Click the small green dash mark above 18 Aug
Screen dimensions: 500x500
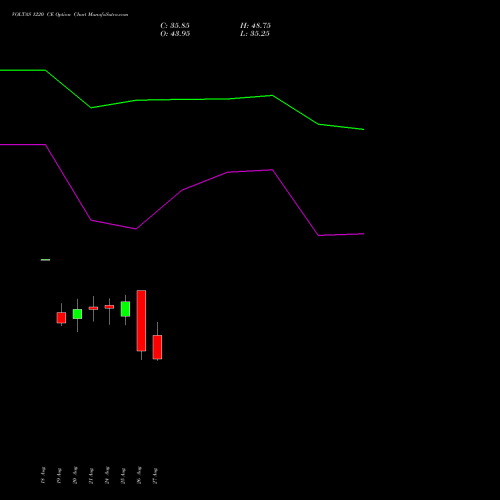(45, 260)
